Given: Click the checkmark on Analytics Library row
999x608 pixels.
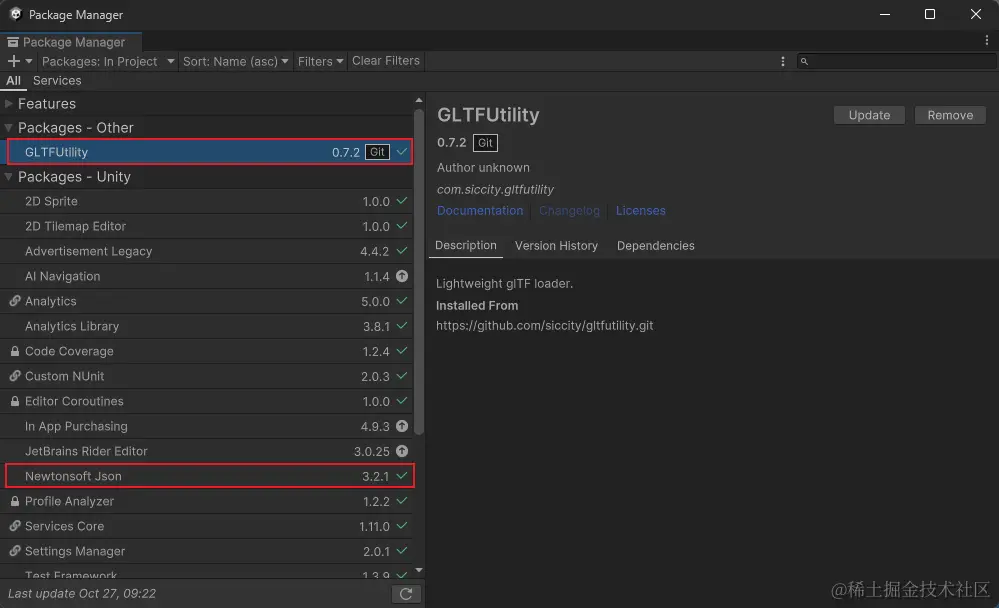Looking at the screenshot, I should [x=401, y=326].
